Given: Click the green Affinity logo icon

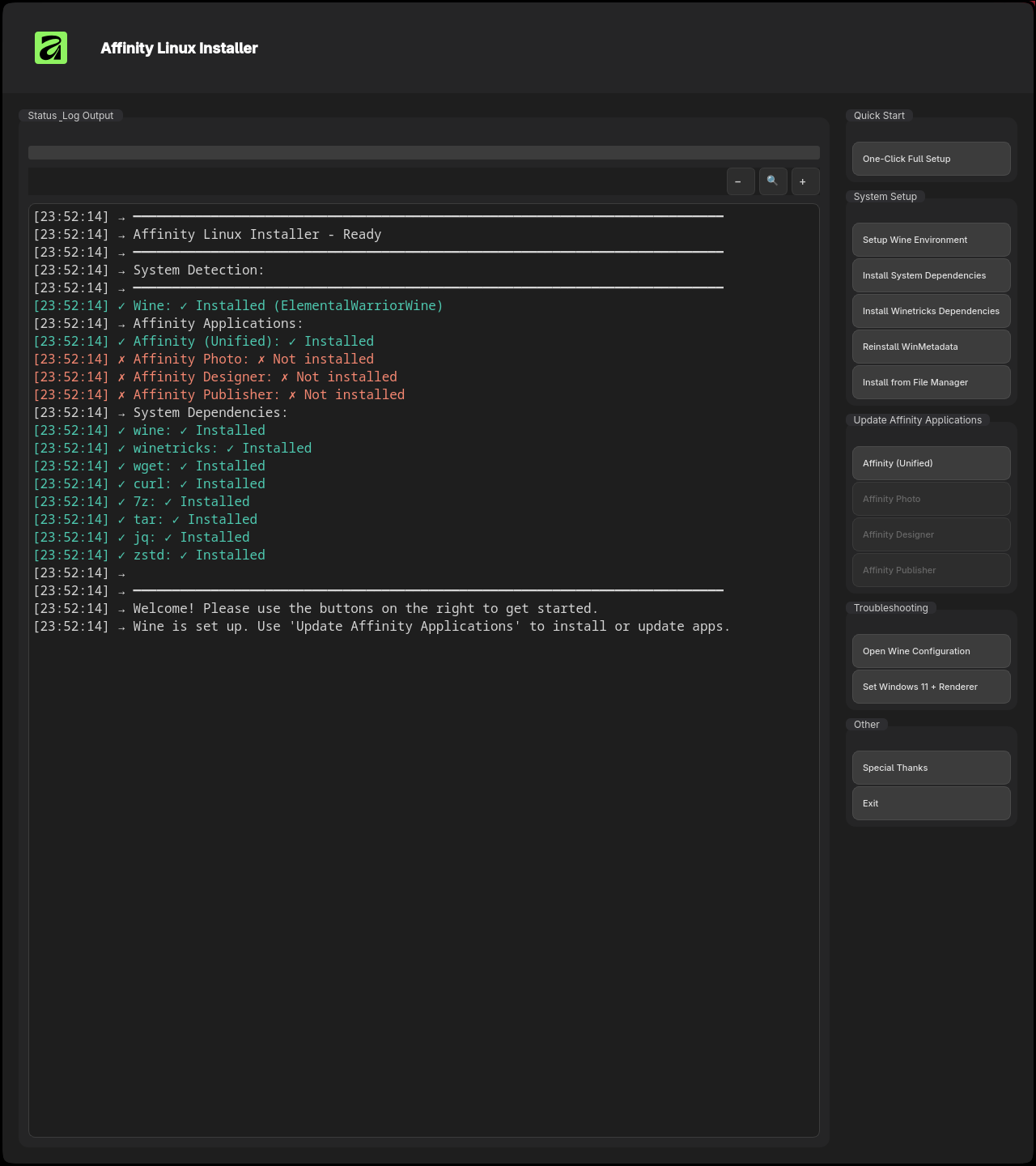Looking at the screenshot, I should coord(51,48).
